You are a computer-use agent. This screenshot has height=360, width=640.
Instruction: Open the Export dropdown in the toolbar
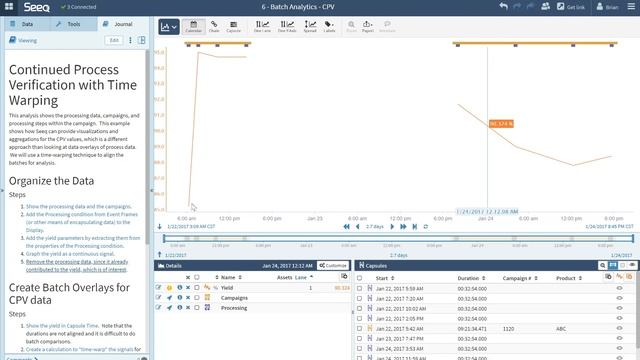click(x=367, y=27)
